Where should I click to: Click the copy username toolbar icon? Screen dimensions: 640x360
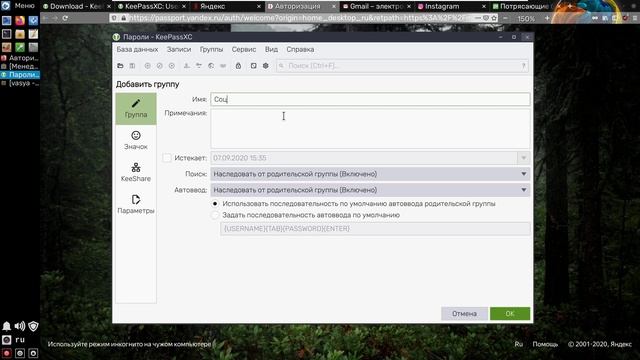[187, 66]
